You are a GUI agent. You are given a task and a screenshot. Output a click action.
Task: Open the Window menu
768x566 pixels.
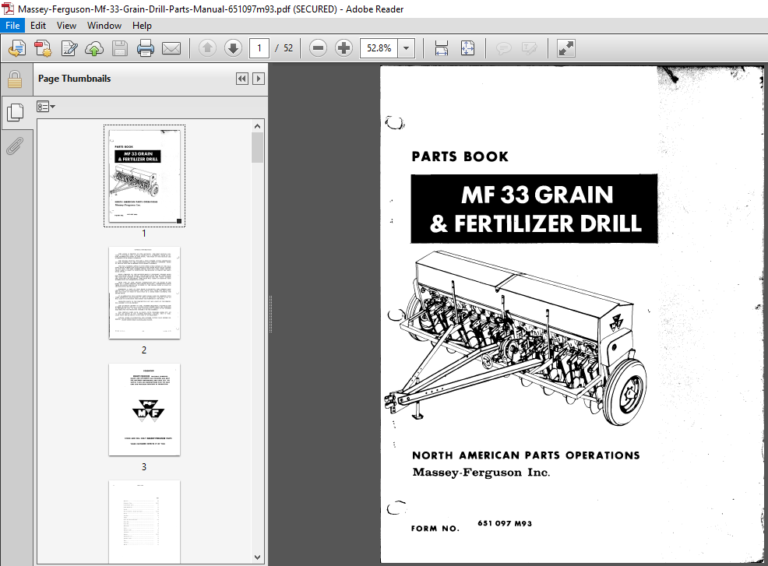(x=104, y=25)
